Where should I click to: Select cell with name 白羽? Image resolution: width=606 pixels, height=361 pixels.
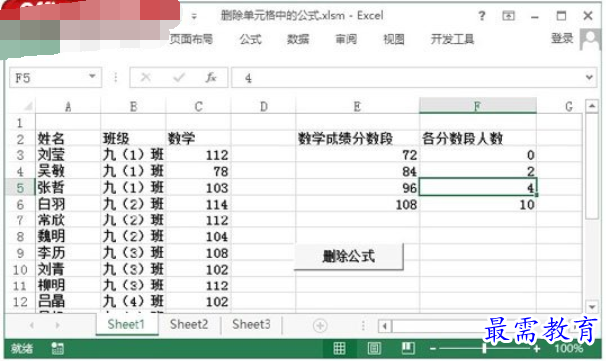68,204
